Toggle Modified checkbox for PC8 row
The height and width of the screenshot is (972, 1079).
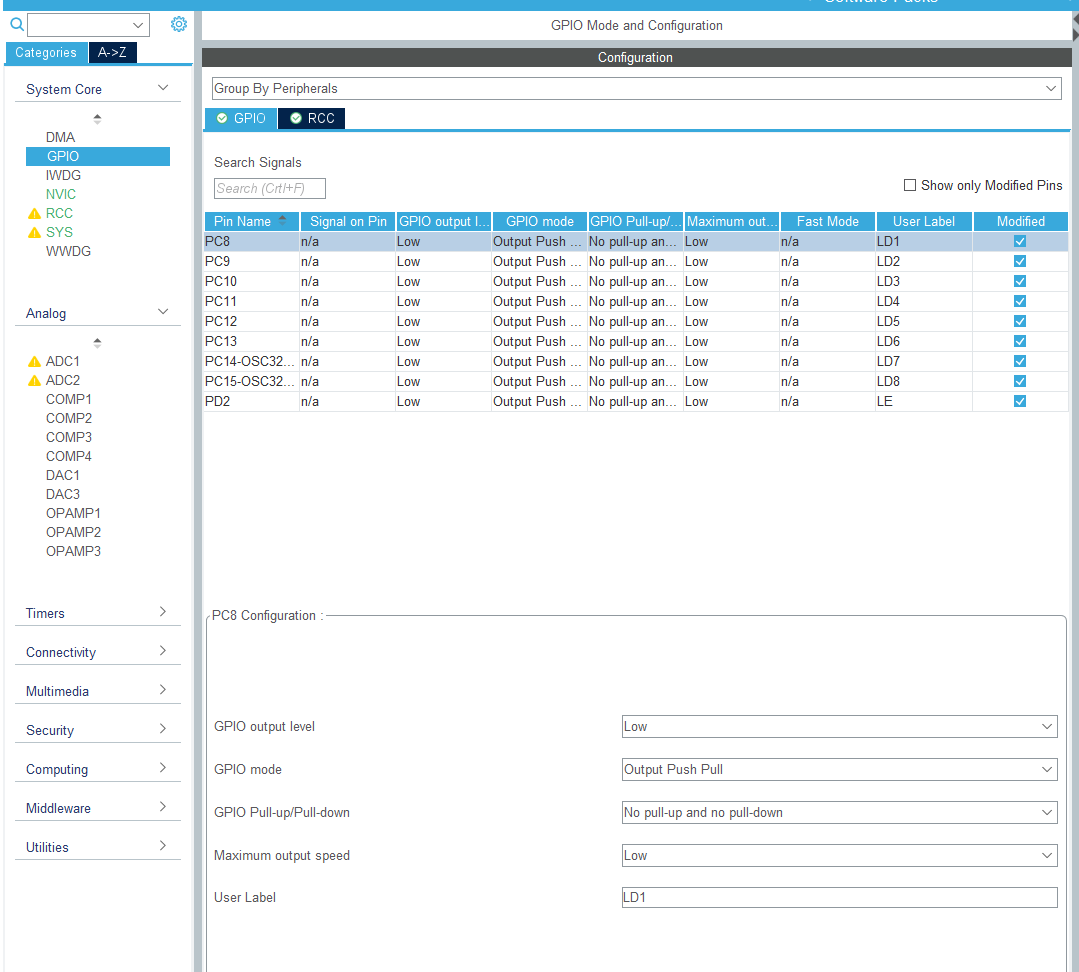[1020, 241]
